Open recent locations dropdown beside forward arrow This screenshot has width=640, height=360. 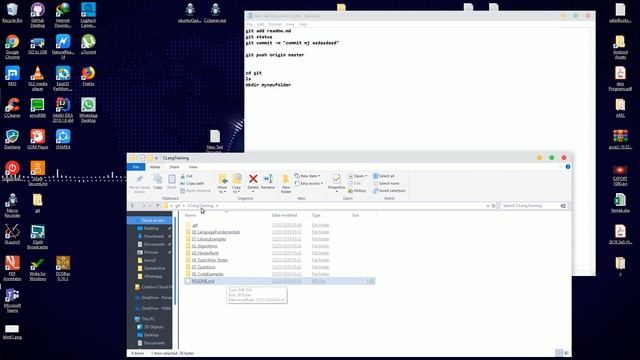150,206
